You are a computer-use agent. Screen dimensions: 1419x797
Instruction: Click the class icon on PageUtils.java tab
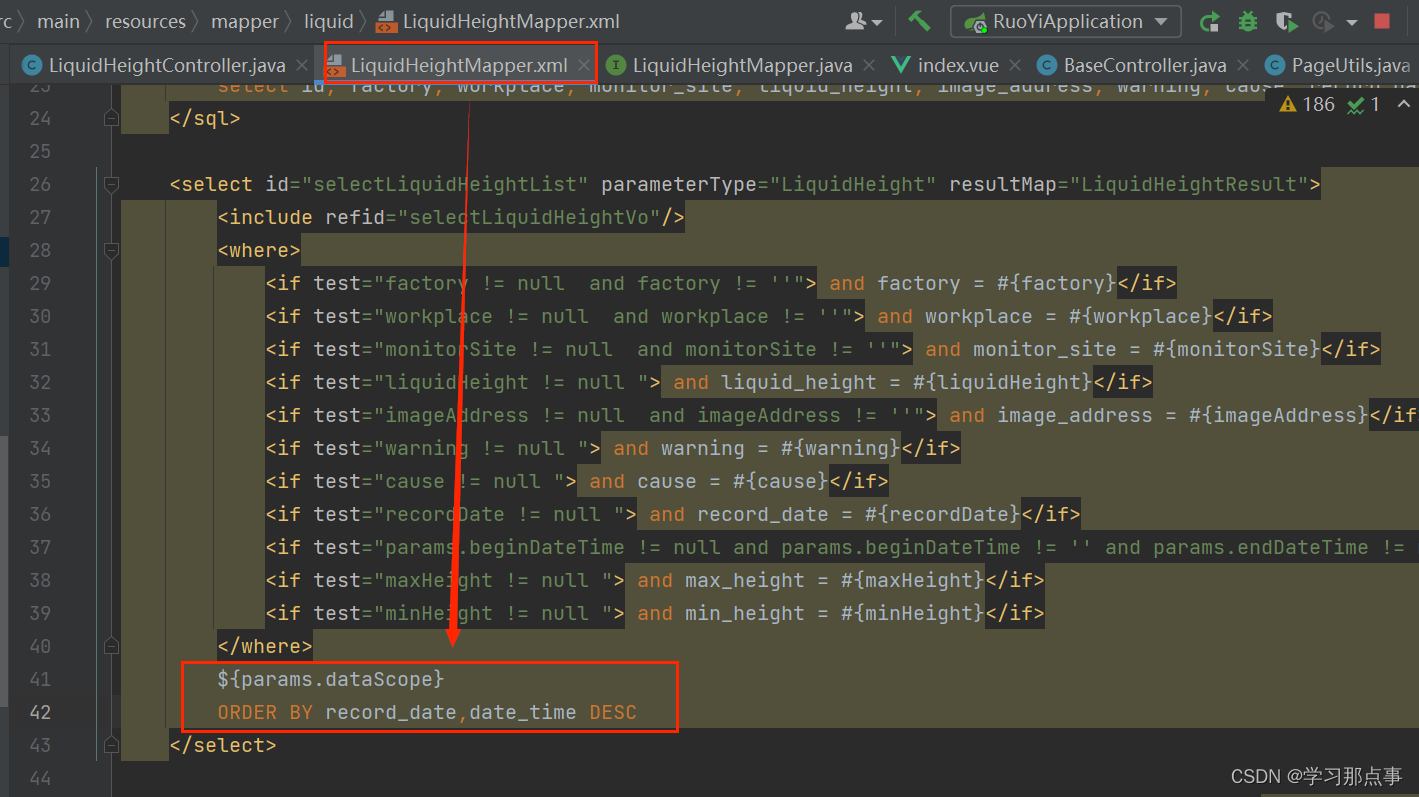[1275, 66]
